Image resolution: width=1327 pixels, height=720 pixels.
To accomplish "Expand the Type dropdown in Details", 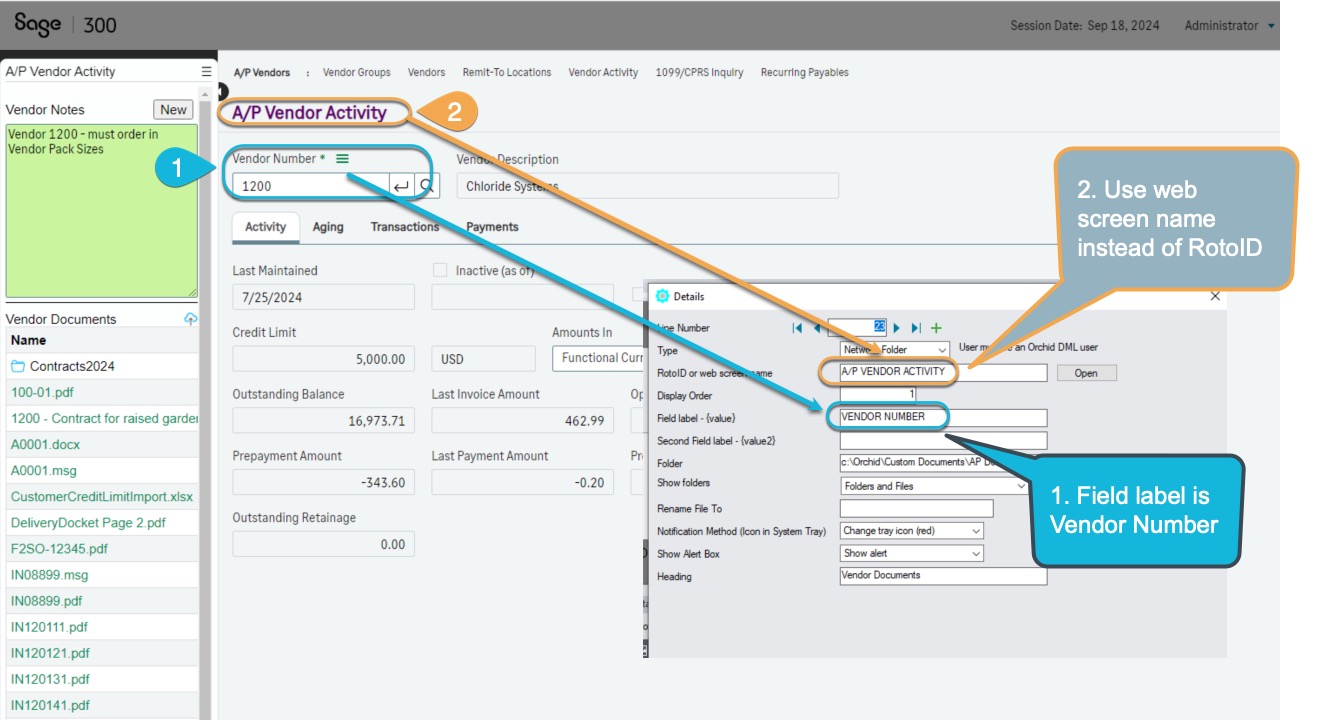I will pyautogui.click(x=941, y=350).
